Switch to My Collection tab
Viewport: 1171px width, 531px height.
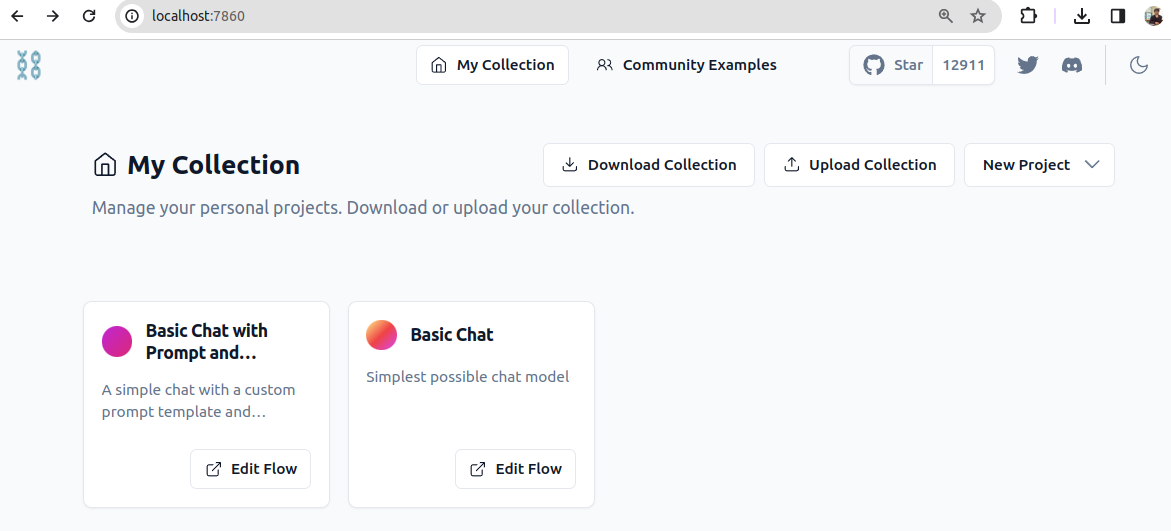492,65
